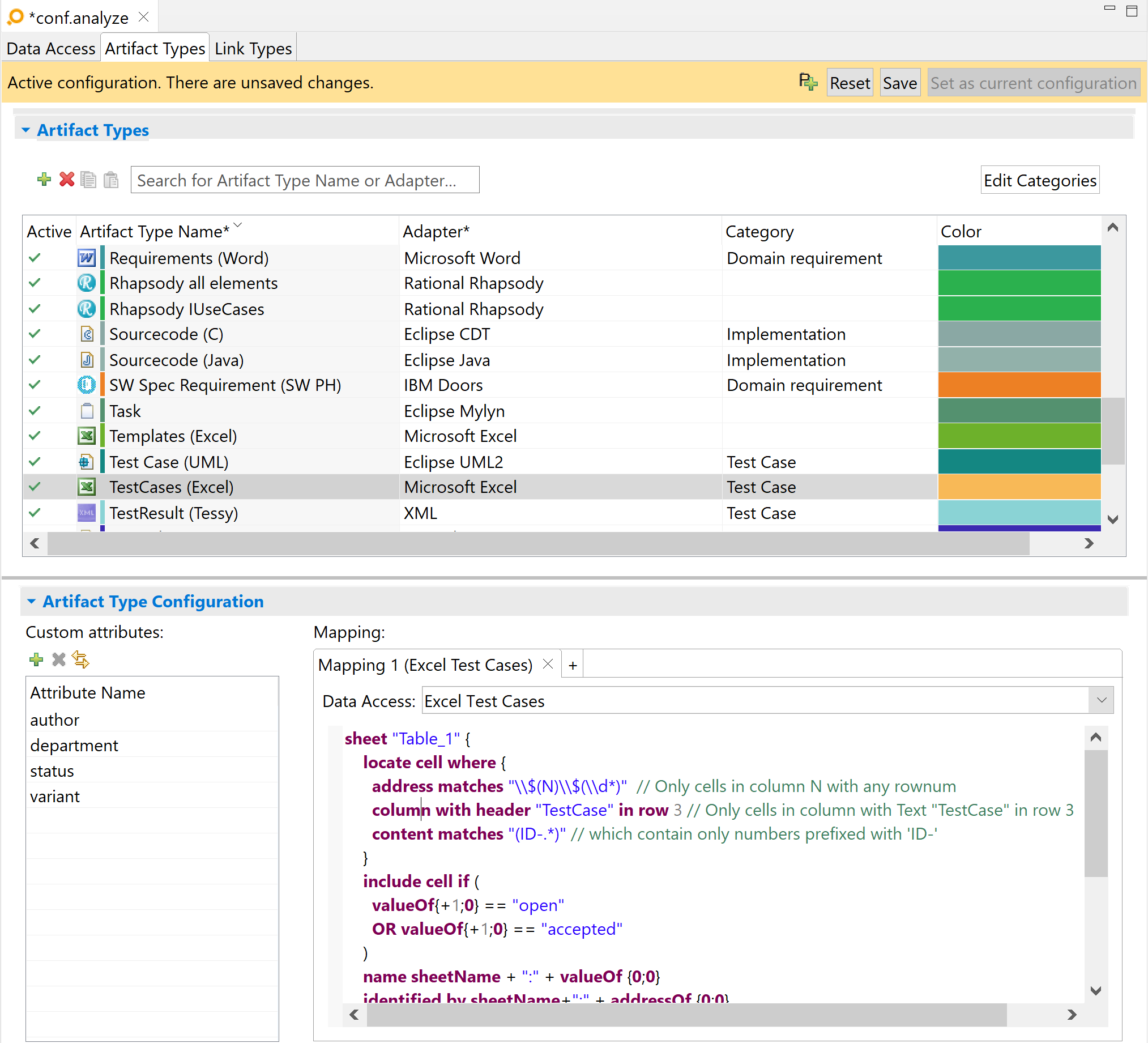Click artifact table vertical scroll down arrow

1113,519
